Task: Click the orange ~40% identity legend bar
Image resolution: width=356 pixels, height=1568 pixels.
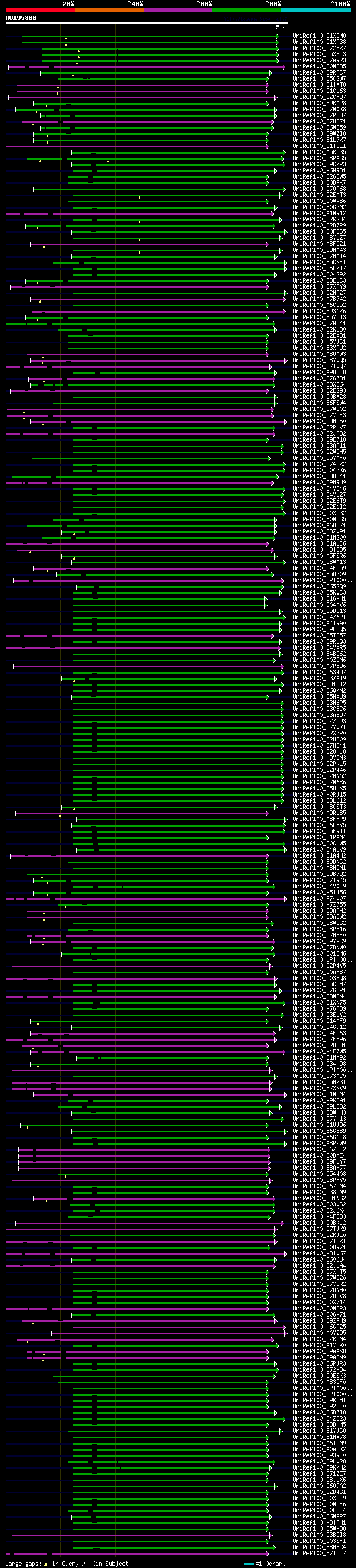Action: click(109, 11)
